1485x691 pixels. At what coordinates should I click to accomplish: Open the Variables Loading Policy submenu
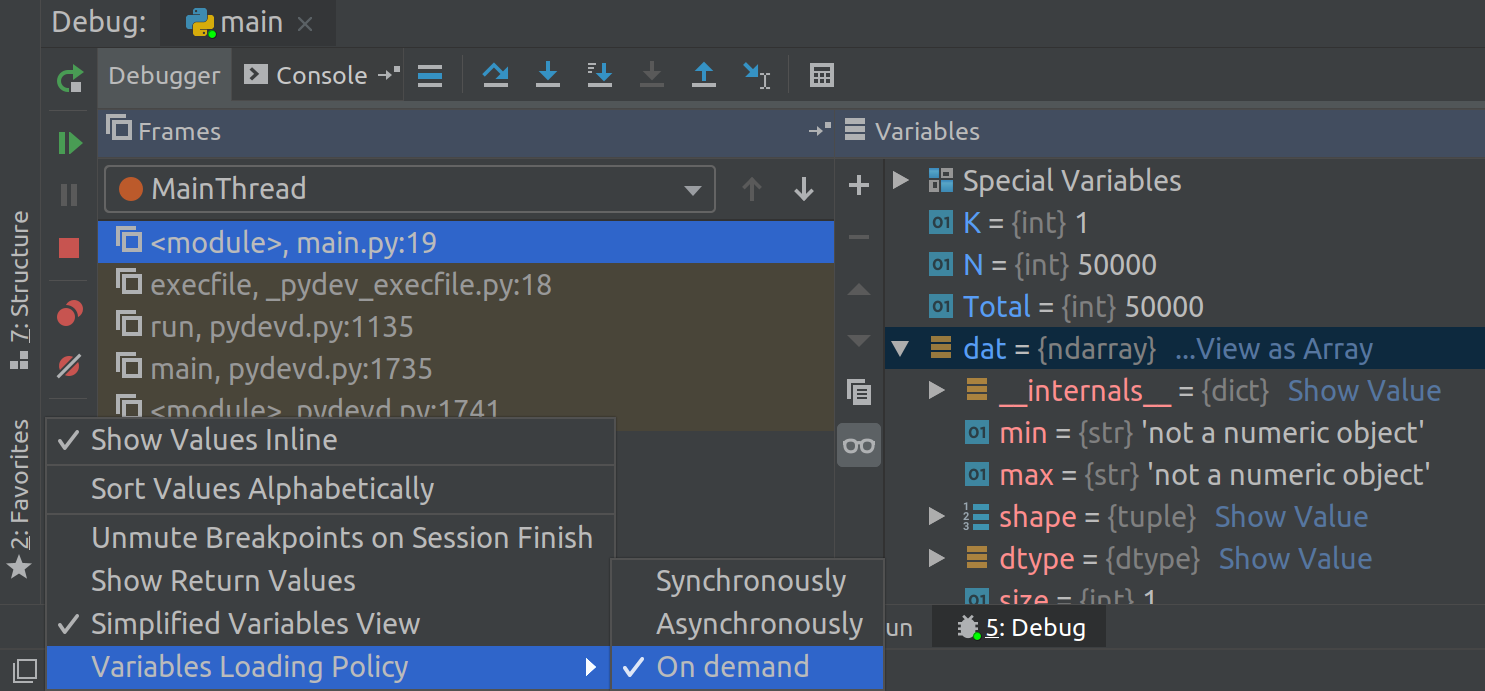(x=250, y=666)
